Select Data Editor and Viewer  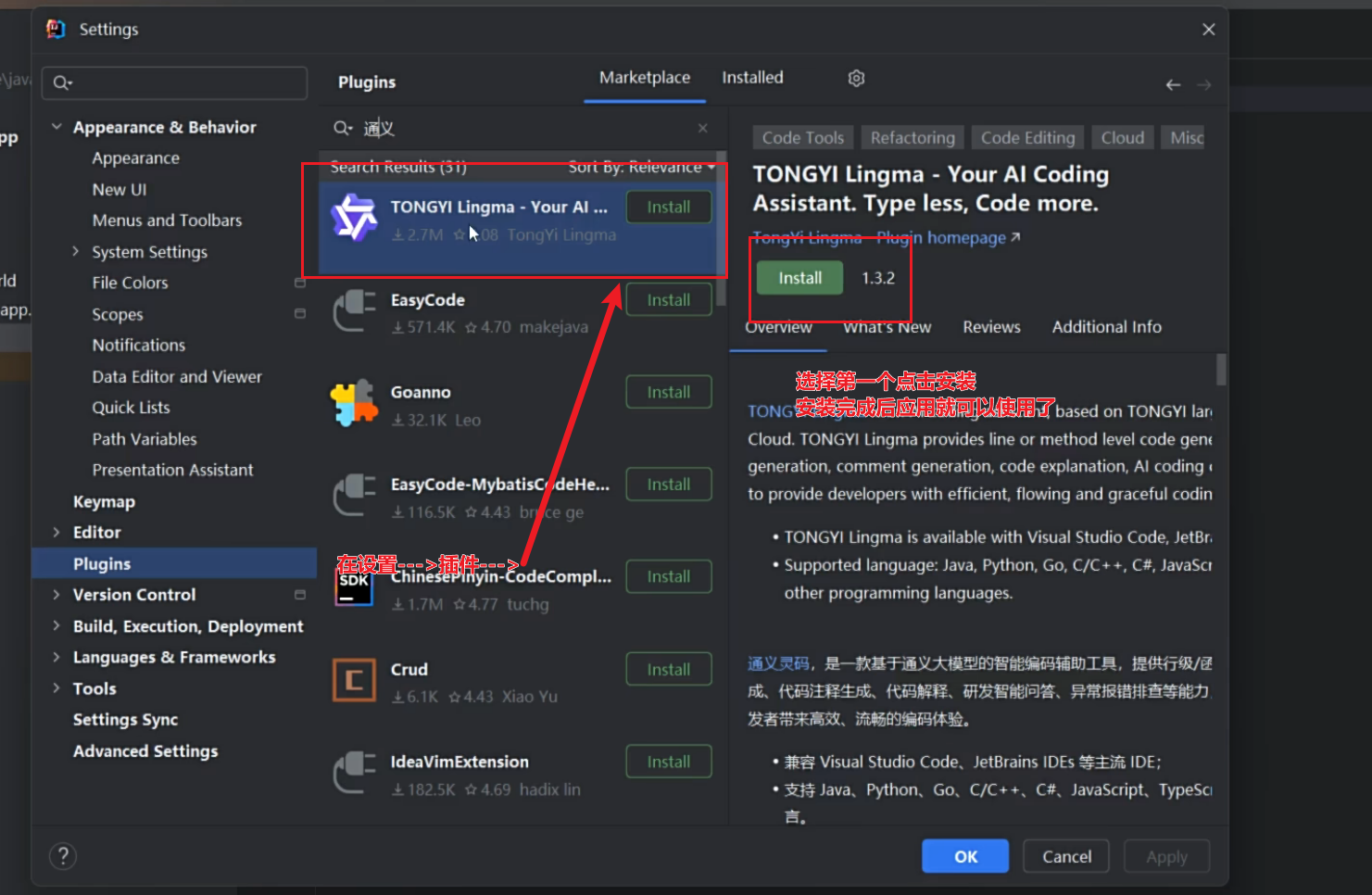click(176, 376)
